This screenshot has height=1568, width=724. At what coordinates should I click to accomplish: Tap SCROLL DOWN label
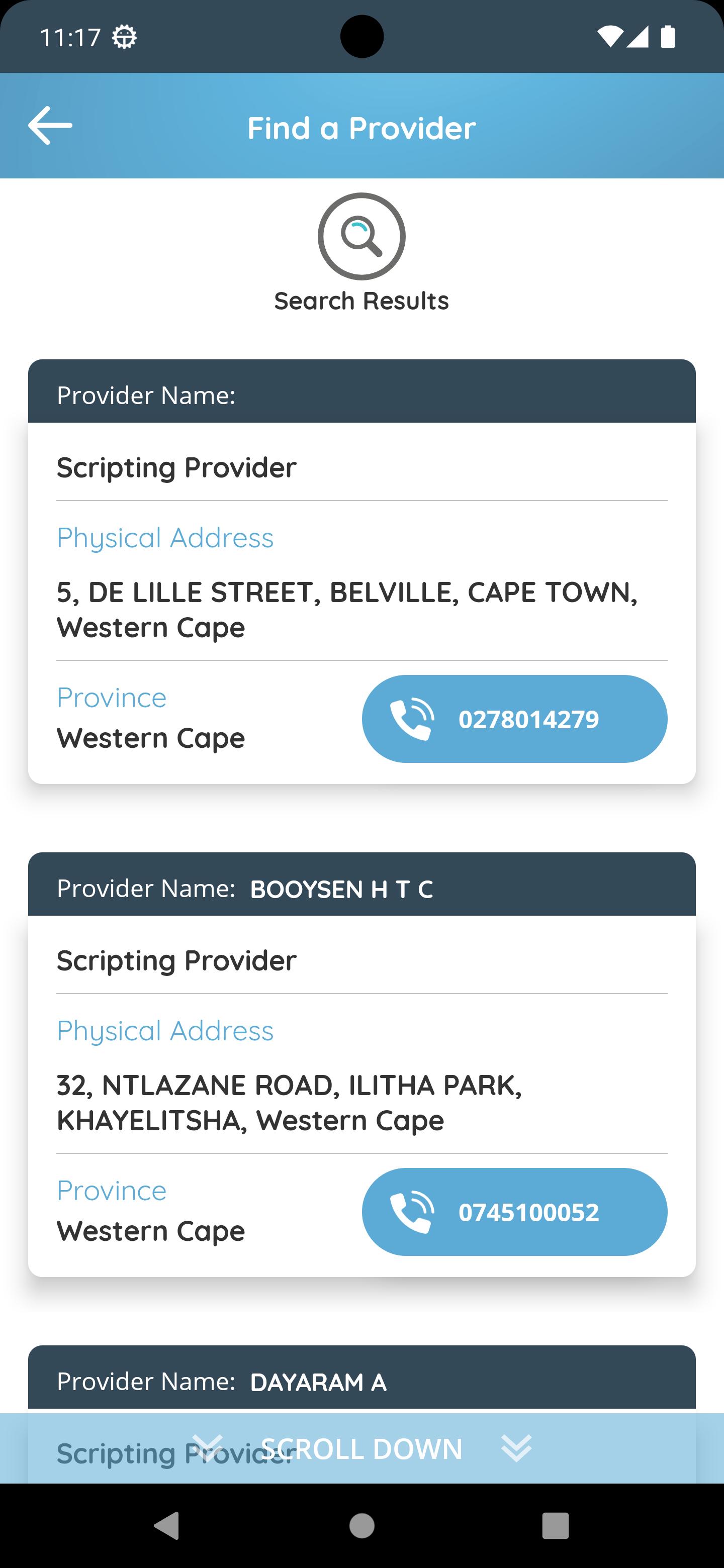pyautogui.click(x=361, y=1449)
